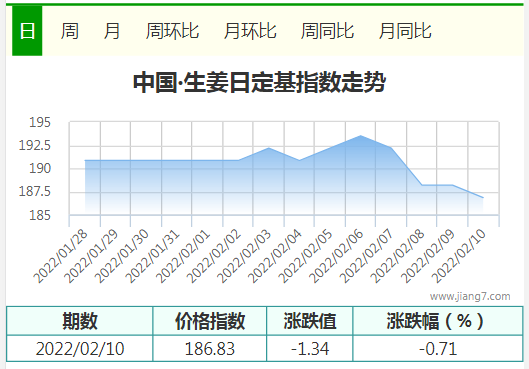The width and height of the screenshot is (529, 369).
Task: Click the 2022/01/28 x-axis date label
Action: point(61,256)
